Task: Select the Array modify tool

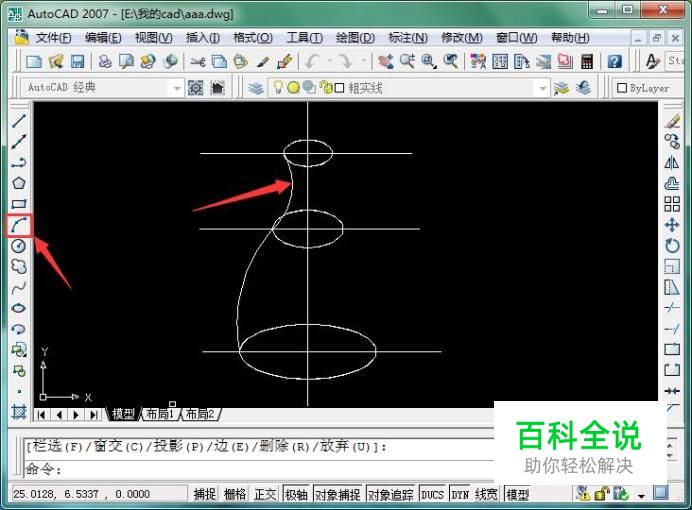Action: click(x=672, y=204)
